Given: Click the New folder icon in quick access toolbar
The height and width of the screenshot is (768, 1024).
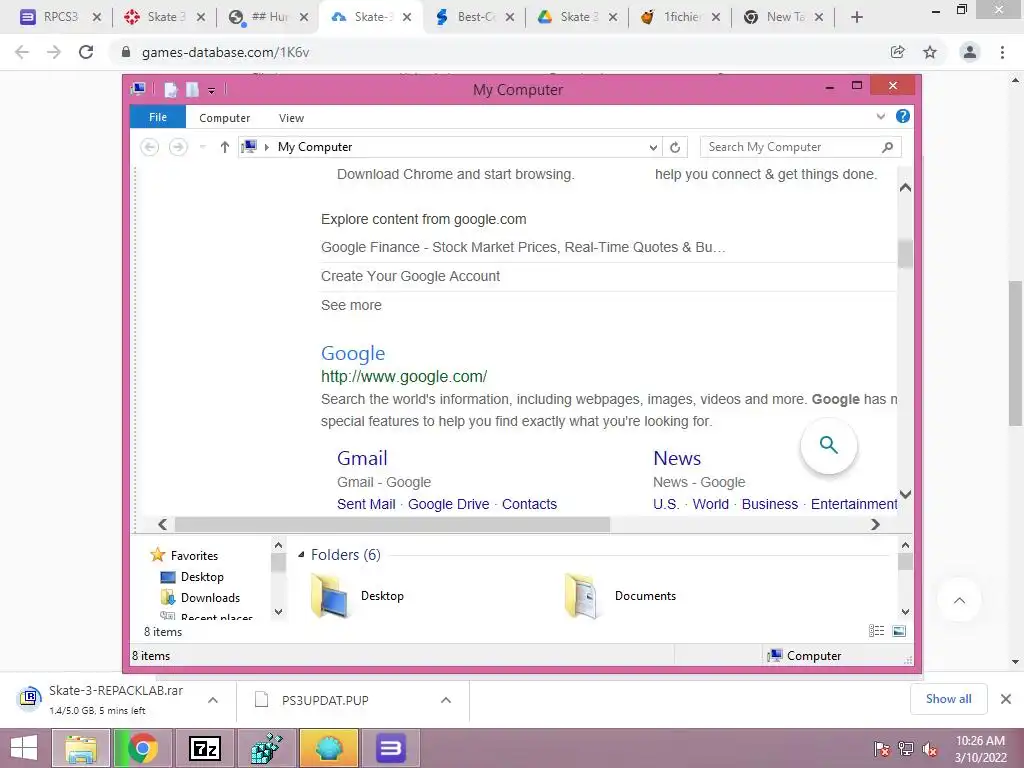Looking at the screenshot, I should click(x=193, y=89).
